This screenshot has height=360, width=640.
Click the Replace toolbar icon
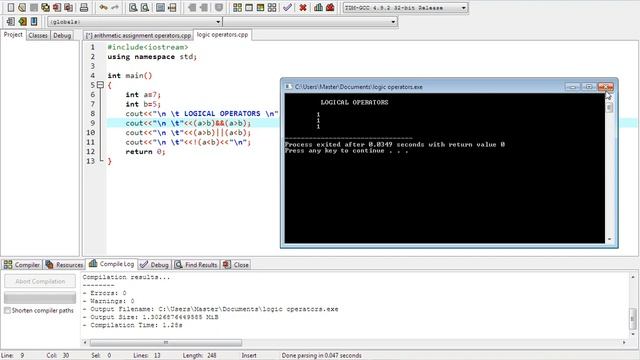pyautogui.click(x=144, y=7)
